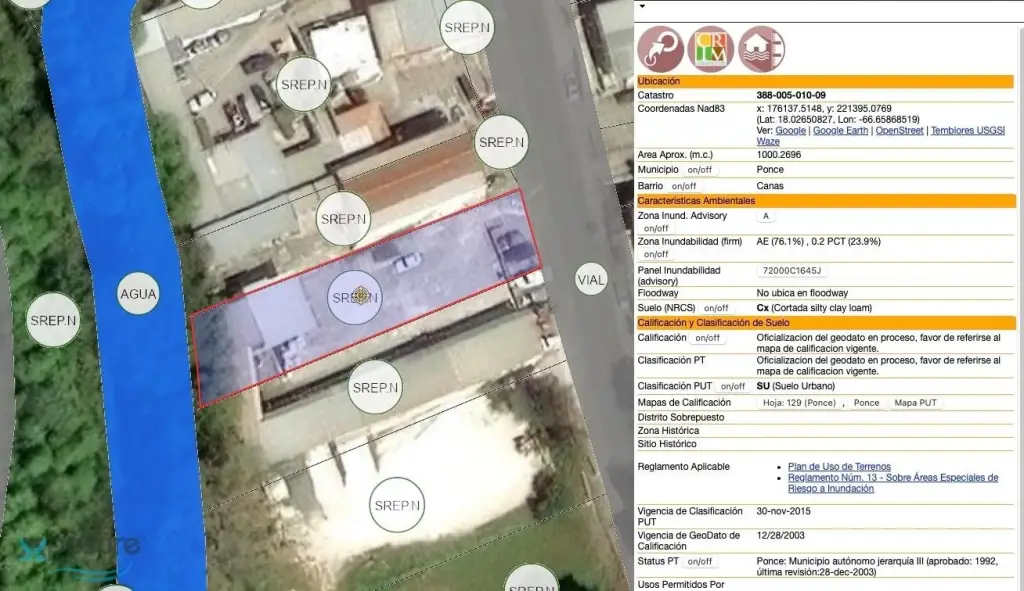Open the Temblores USGS link
This screenshot has width=1024, height=591.
coord(966,131)
